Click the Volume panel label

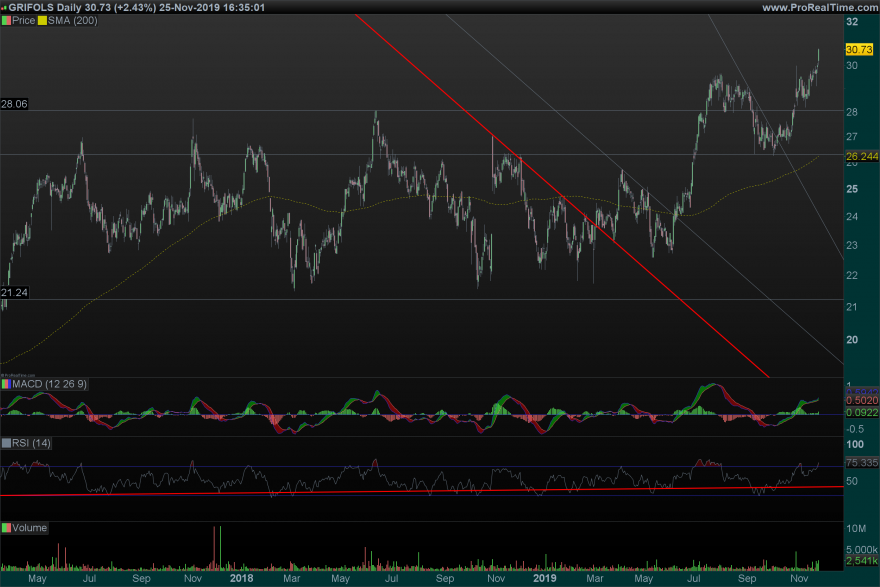(30, 527)
